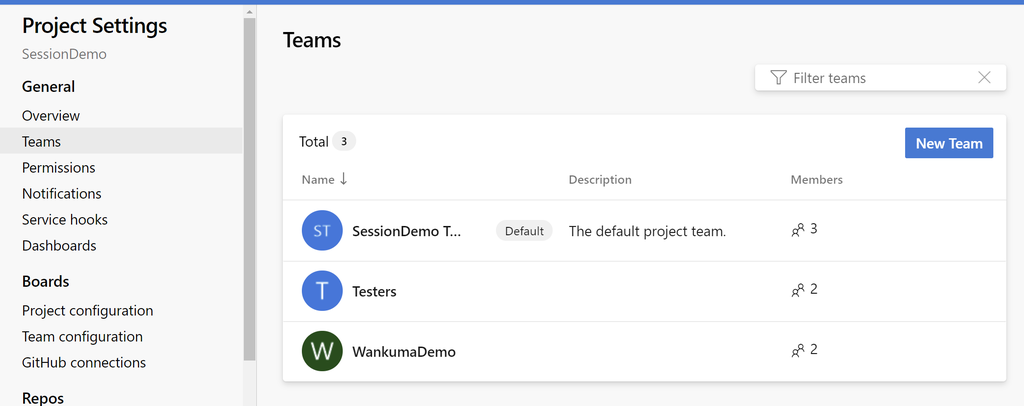
Task: Click the New Team button
Action: click(x=949, y=143)
